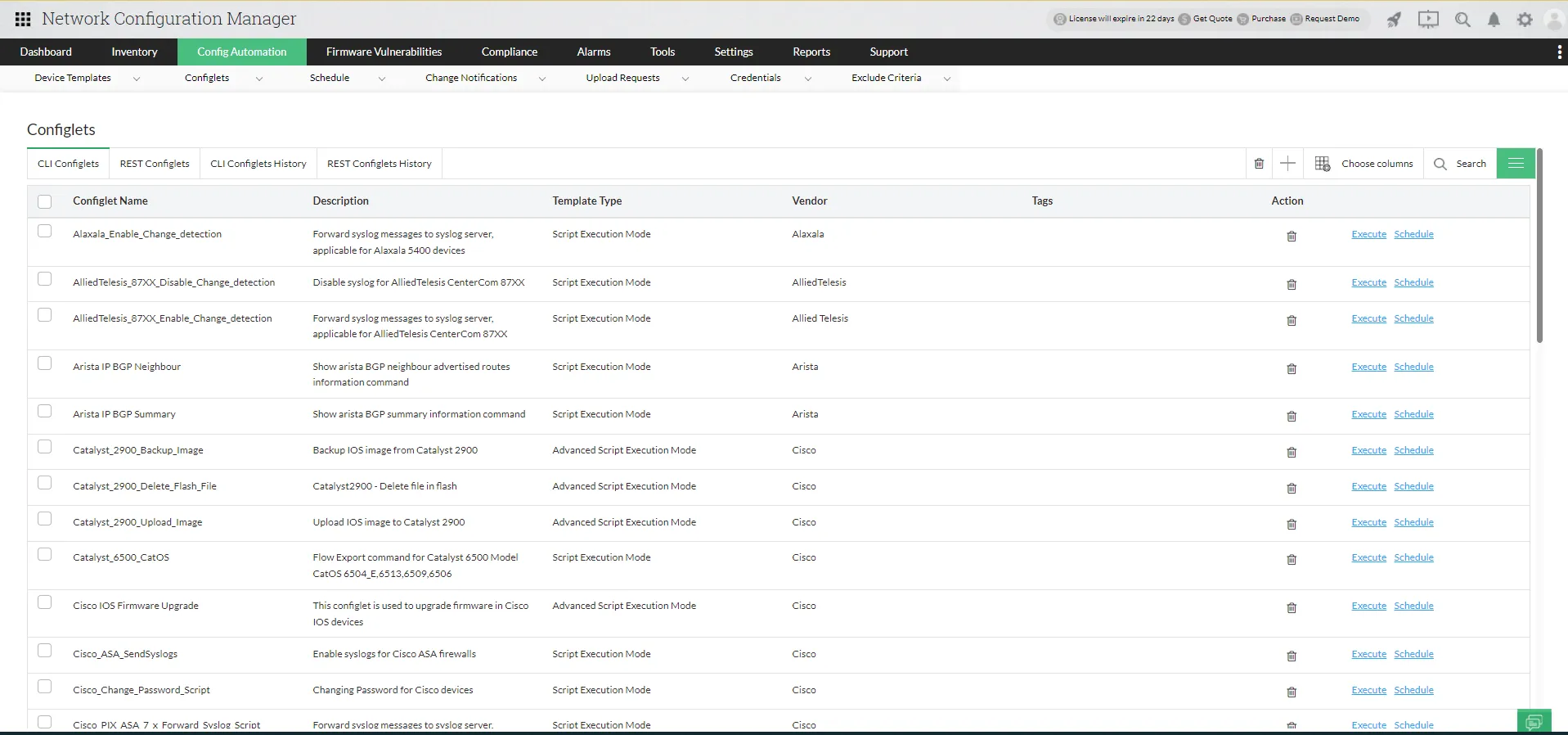
Task: Check Arista IP BGP Neighbour checkbox
Action: click(x=45, y=363)
